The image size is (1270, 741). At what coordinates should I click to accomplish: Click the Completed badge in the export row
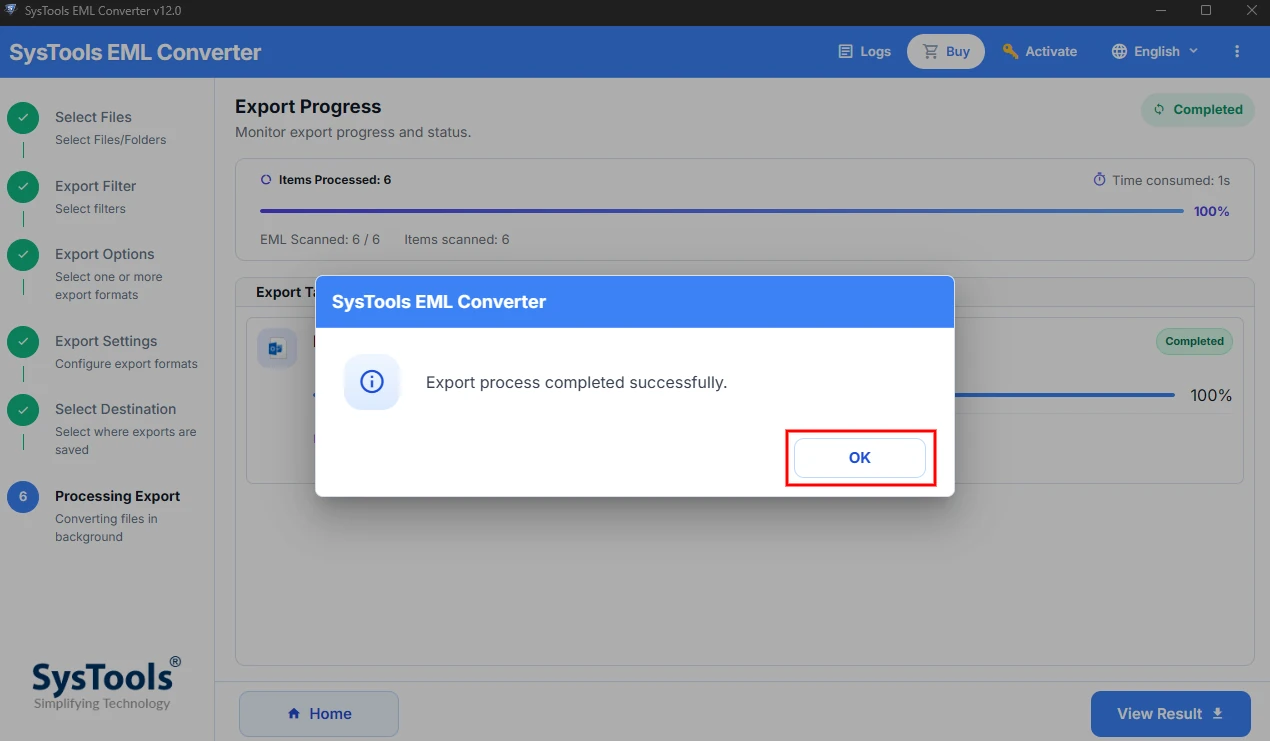(x=1195, y=341)
